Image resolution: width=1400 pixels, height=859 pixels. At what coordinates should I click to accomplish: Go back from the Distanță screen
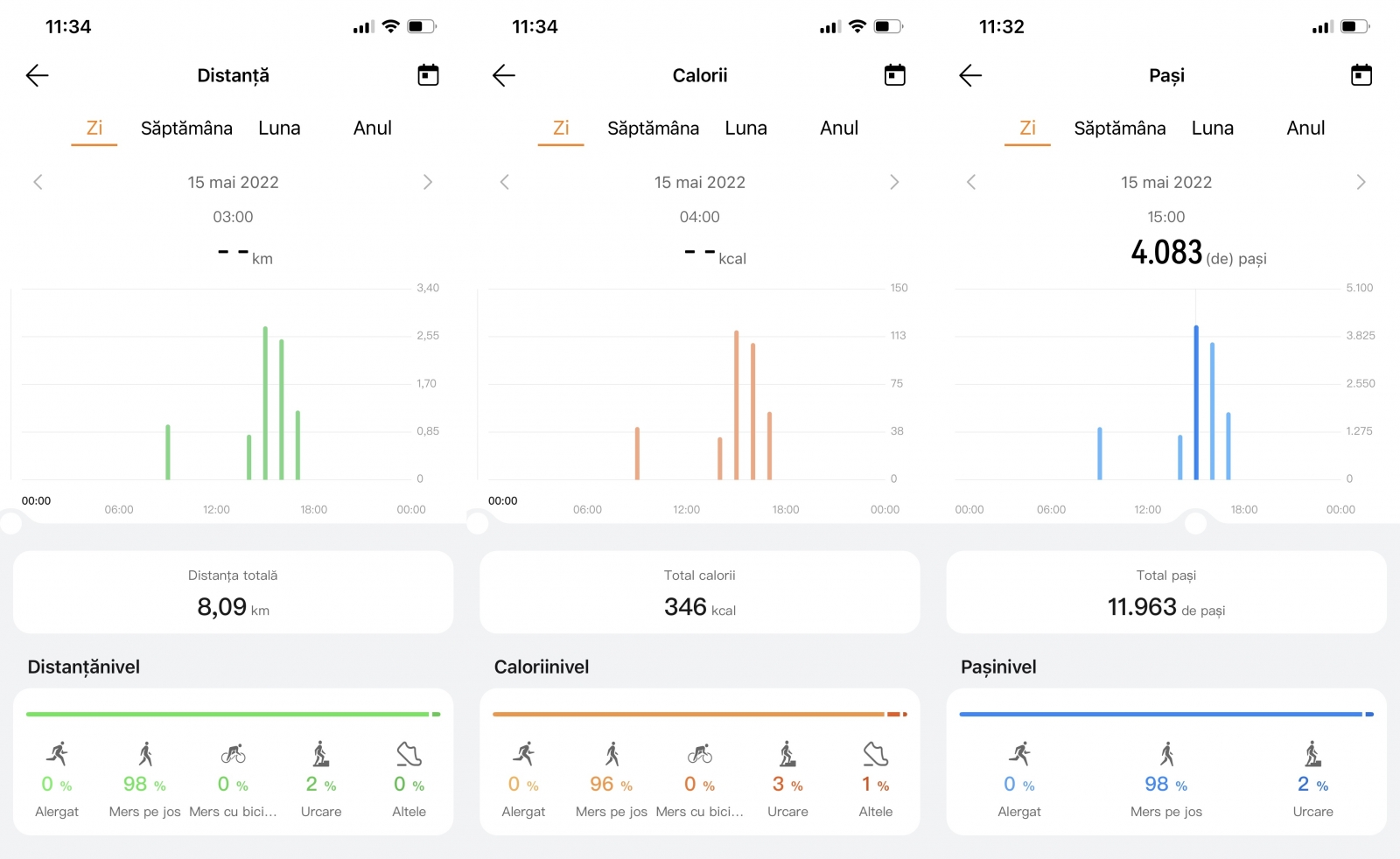(x=37, y=75)
